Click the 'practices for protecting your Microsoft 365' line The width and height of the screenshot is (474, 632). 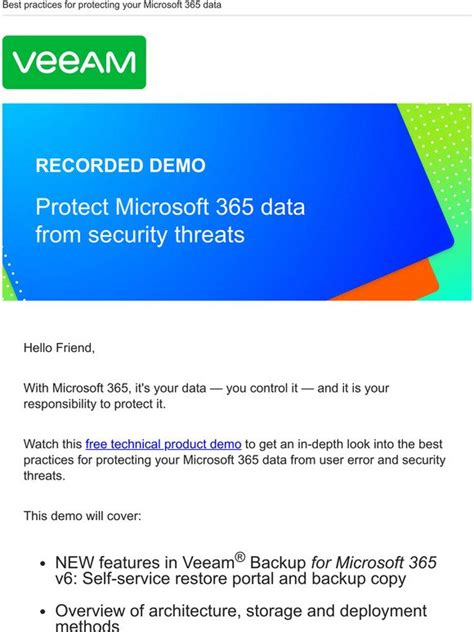pyautogui.click(x=235, y=460)
